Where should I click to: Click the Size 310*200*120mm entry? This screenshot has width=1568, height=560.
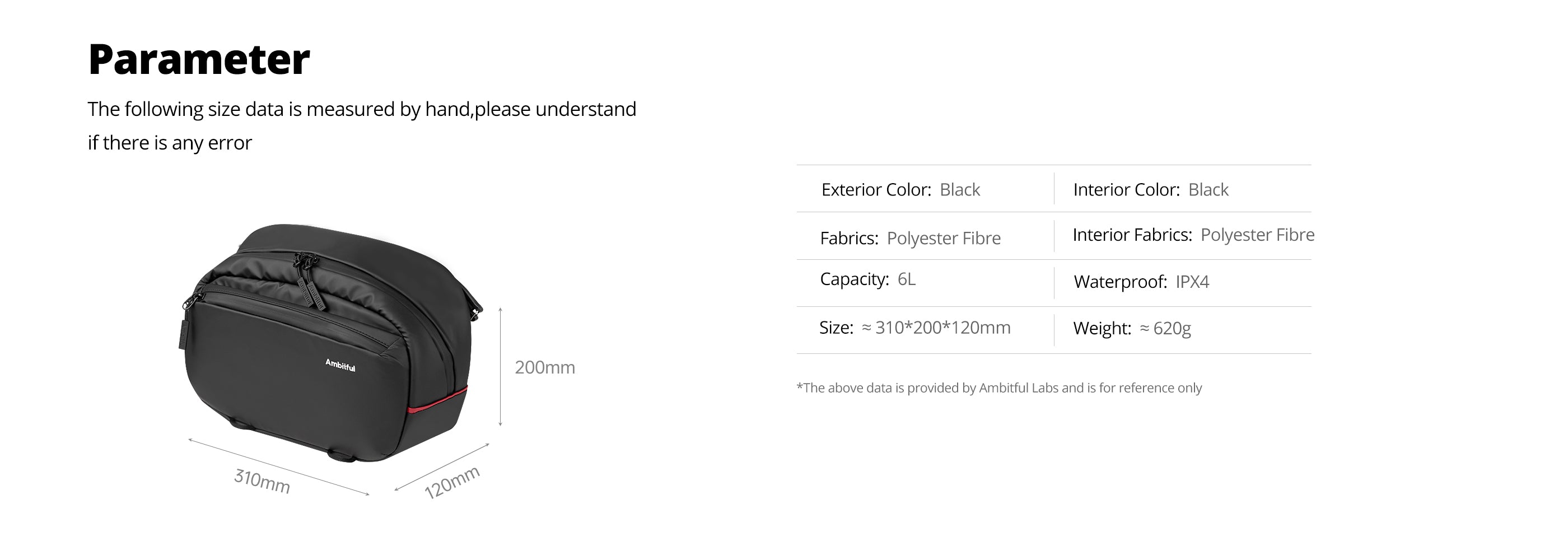915,328
